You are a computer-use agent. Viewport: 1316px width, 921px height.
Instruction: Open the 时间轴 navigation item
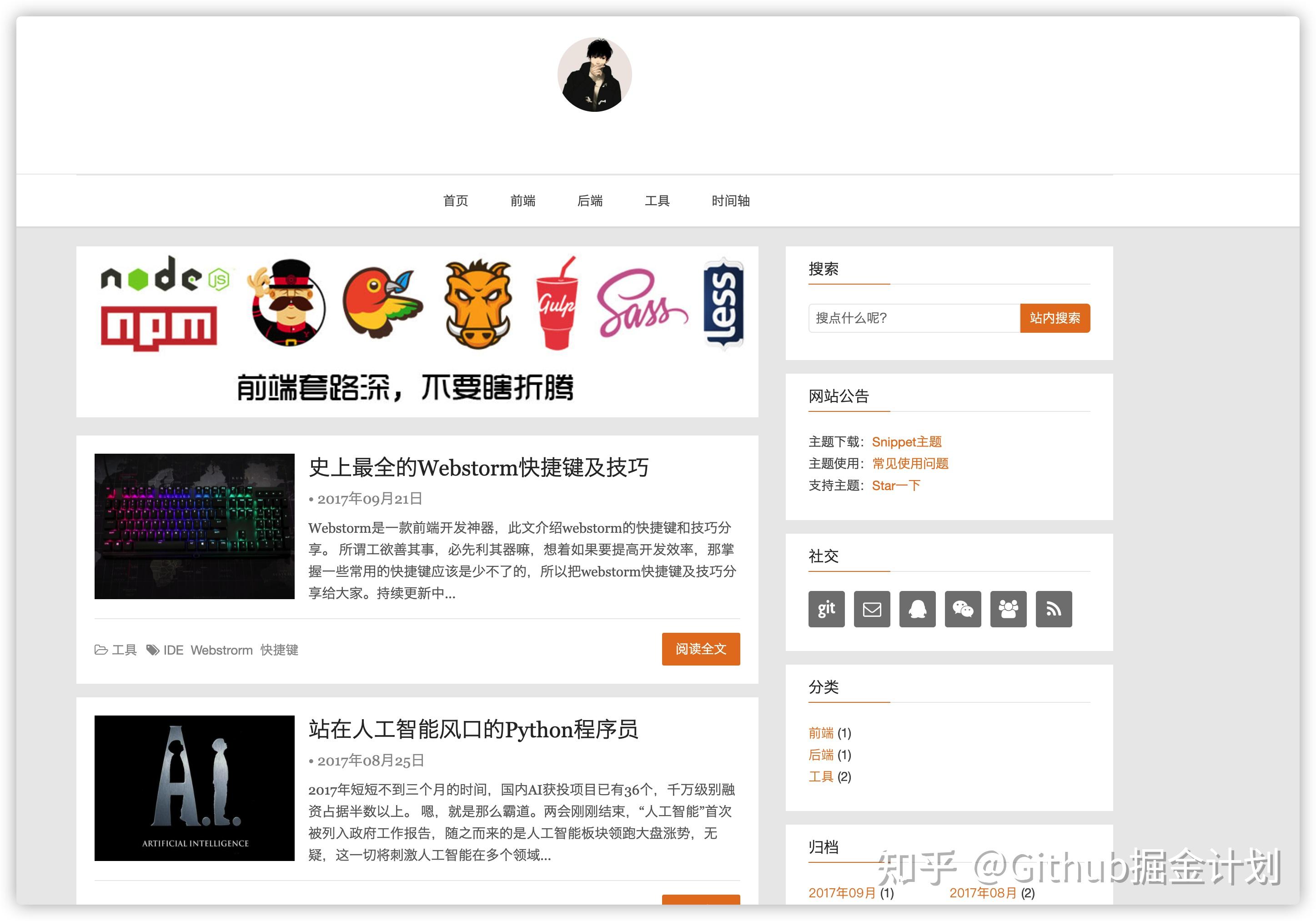(x=730, y=200)
